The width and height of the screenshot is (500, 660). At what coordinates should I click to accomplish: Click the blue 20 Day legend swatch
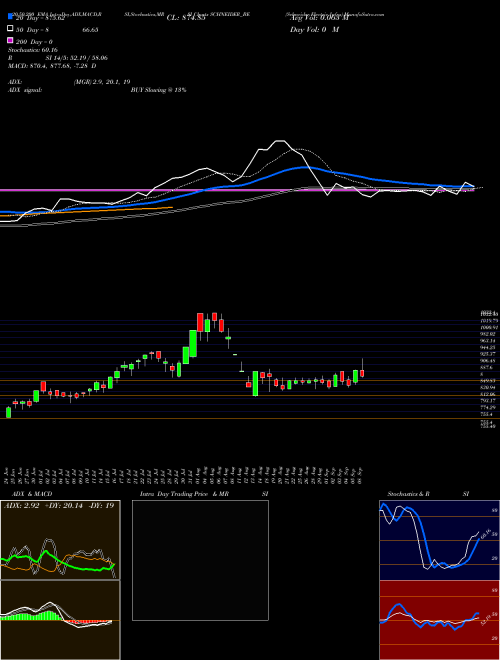[10, 17]
